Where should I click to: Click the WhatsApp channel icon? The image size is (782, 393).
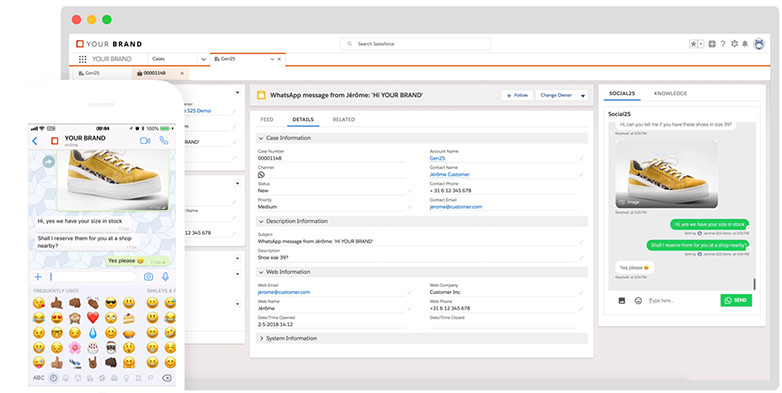(261, 175)
